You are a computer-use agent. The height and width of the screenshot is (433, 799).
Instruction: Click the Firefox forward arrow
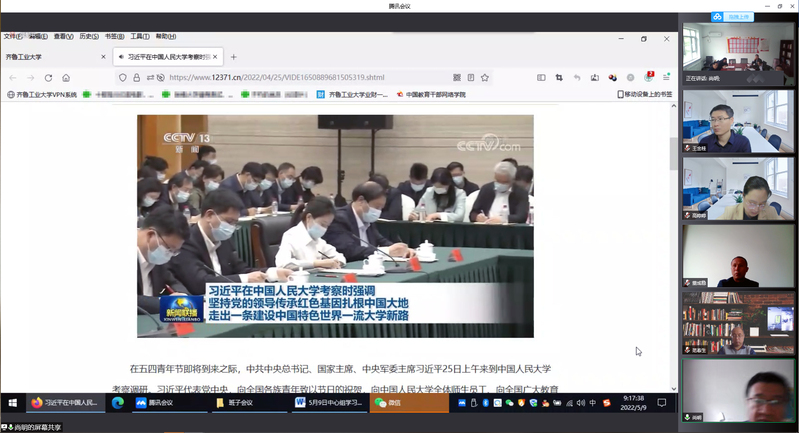coord(31,78)
